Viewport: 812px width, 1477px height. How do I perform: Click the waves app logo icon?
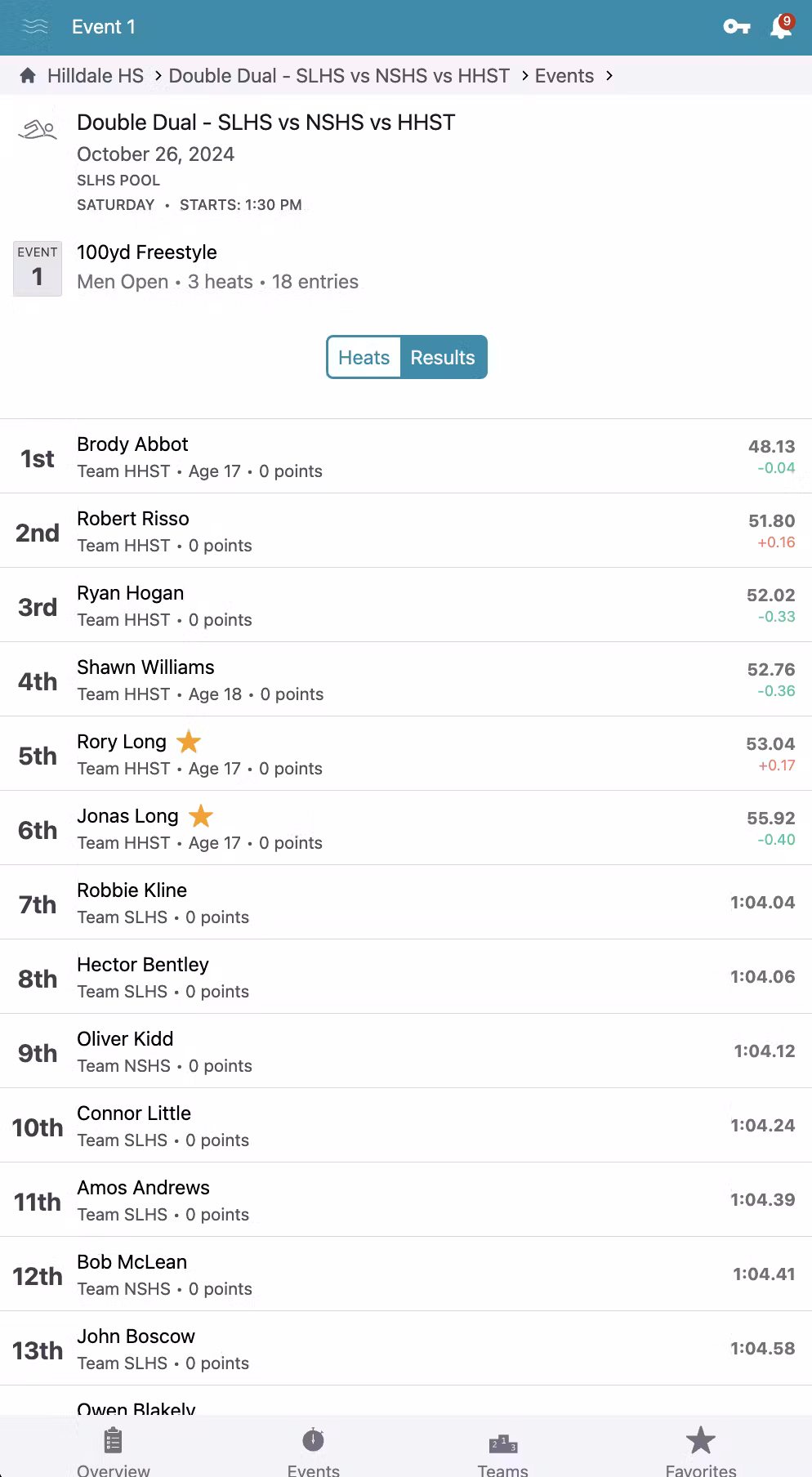click(x=35, y=27)
